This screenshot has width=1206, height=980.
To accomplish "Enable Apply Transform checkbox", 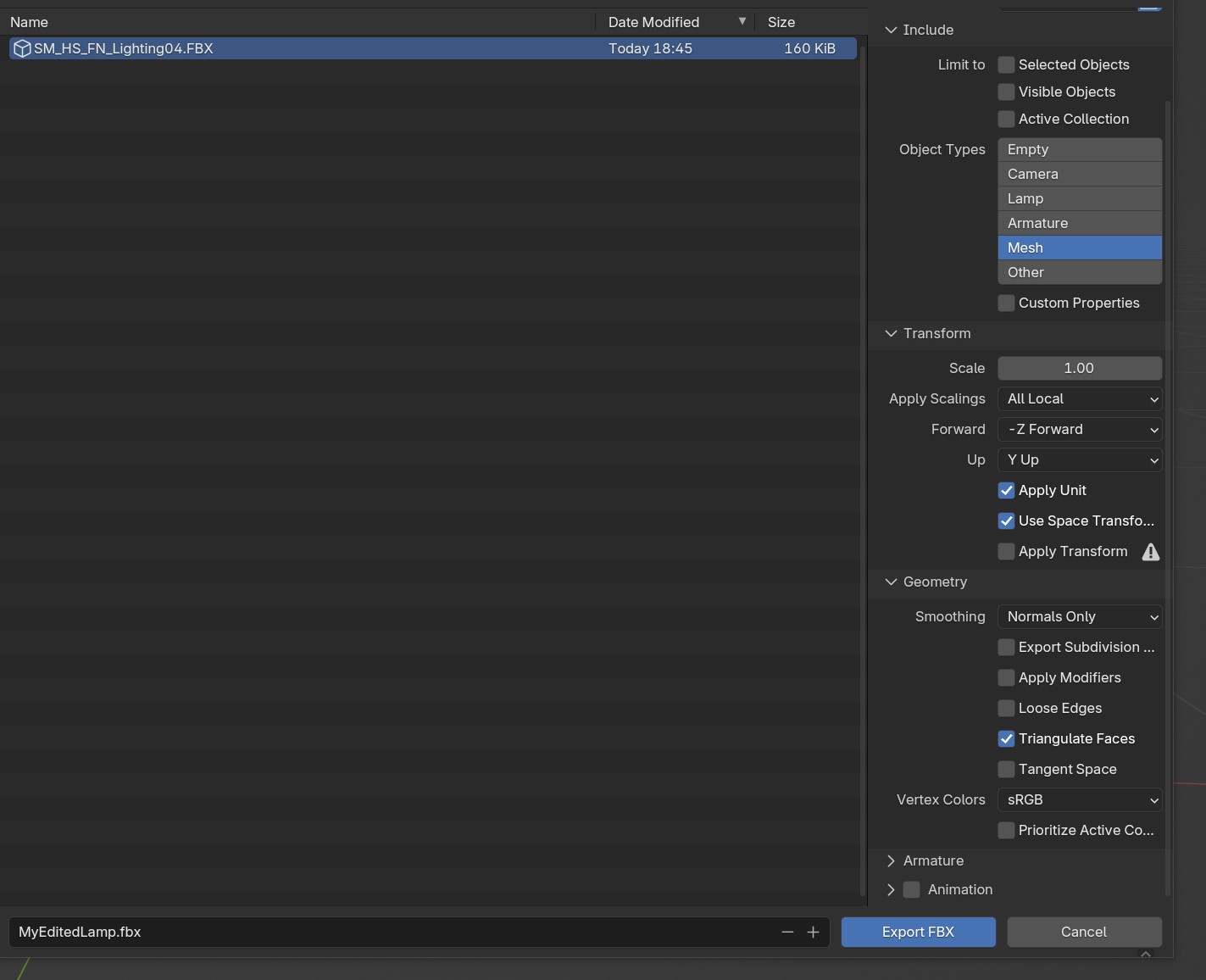I will click(1006, 551).
